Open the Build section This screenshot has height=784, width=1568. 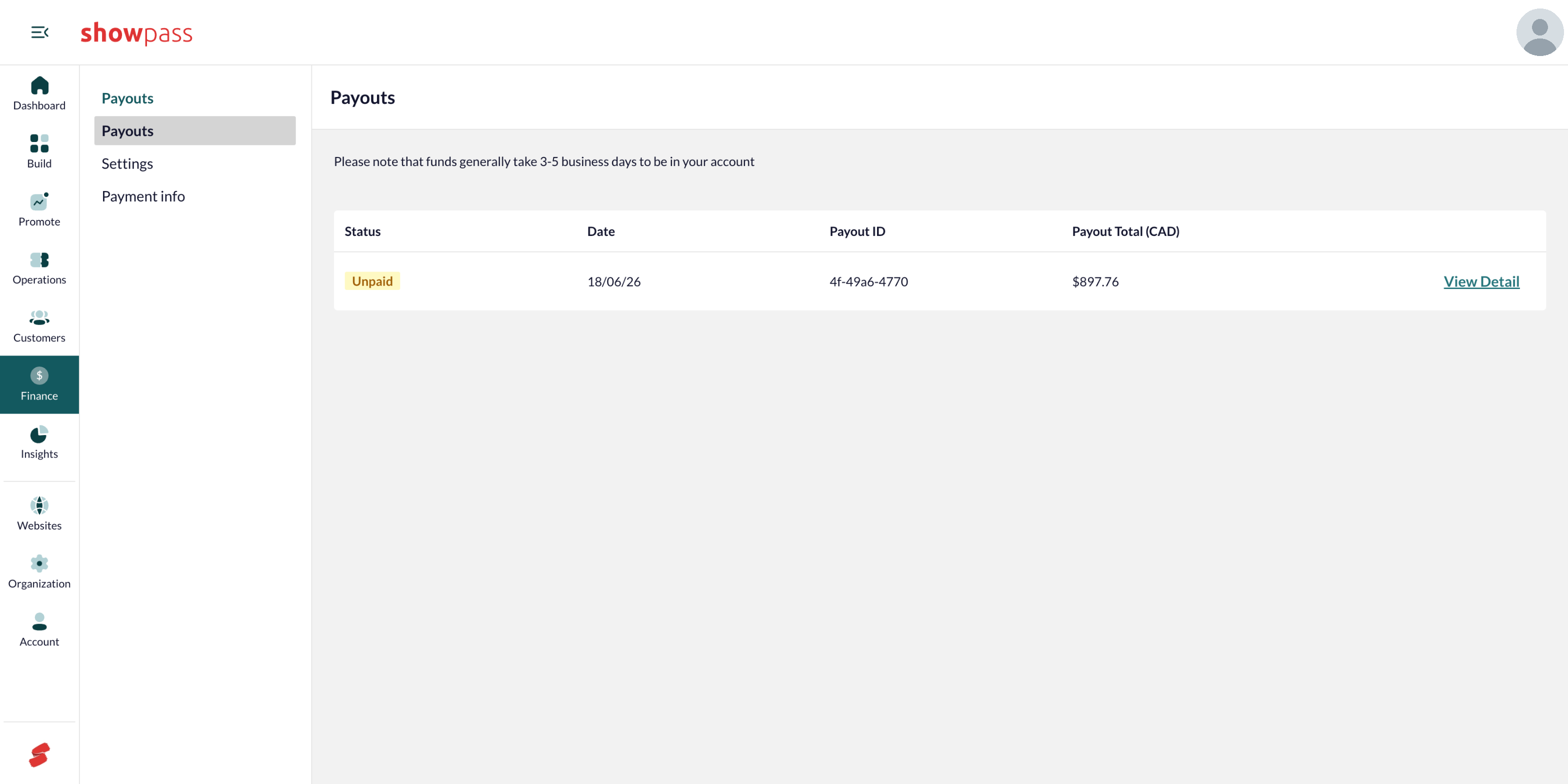(39, 151)
